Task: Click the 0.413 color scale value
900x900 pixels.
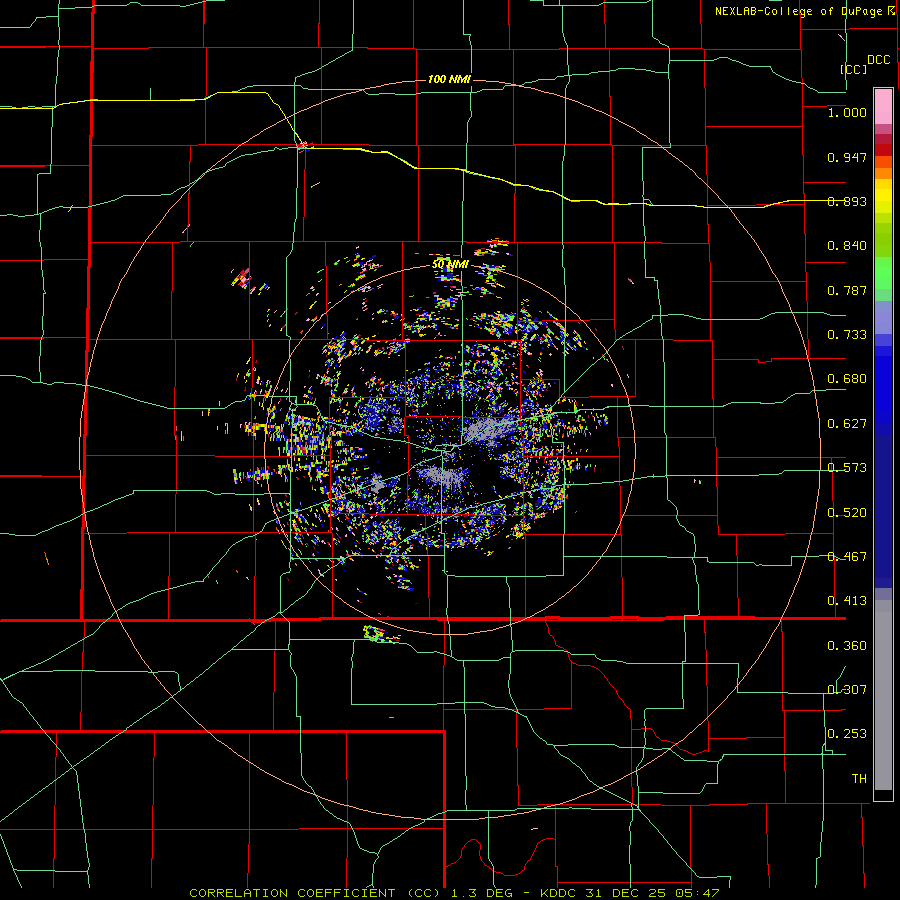Action: coord(847,601)
